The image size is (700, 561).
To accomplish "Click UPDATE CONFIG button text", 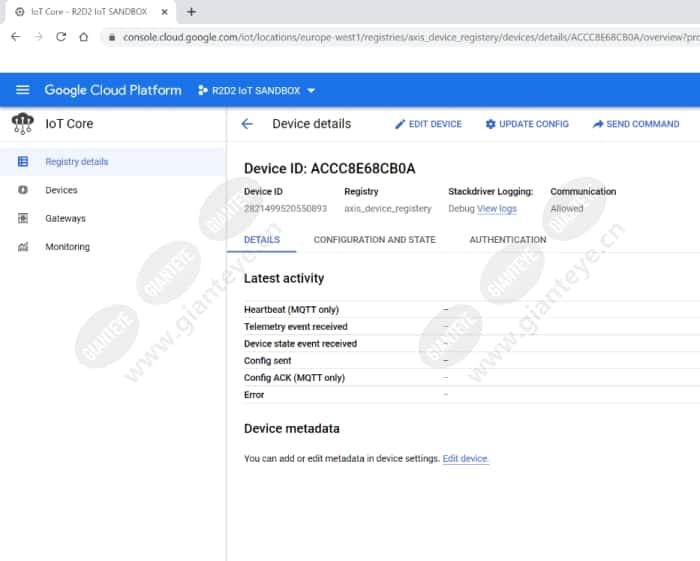I will [x=534, y=124].
